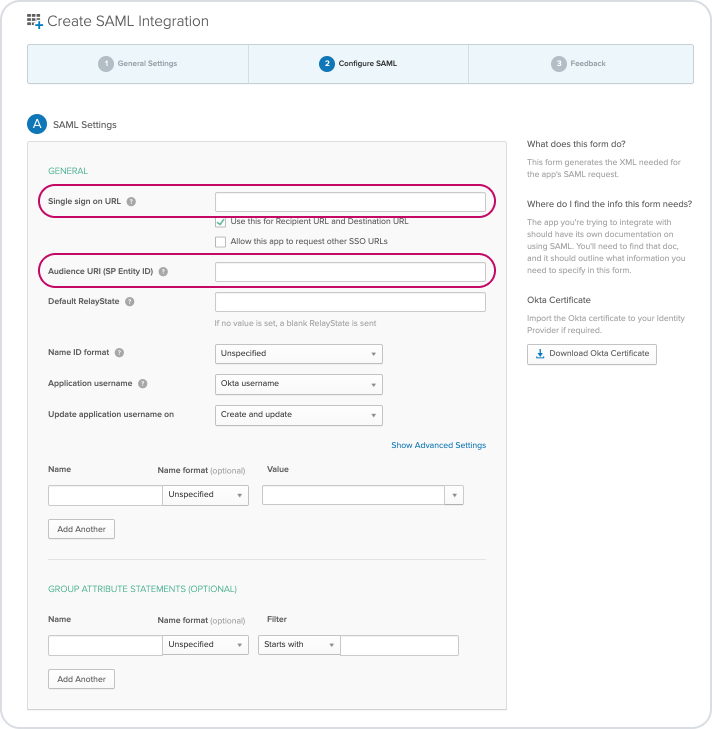Click Download Okta Certificate button
Screen dimensions: 712x729
[592, 354]
